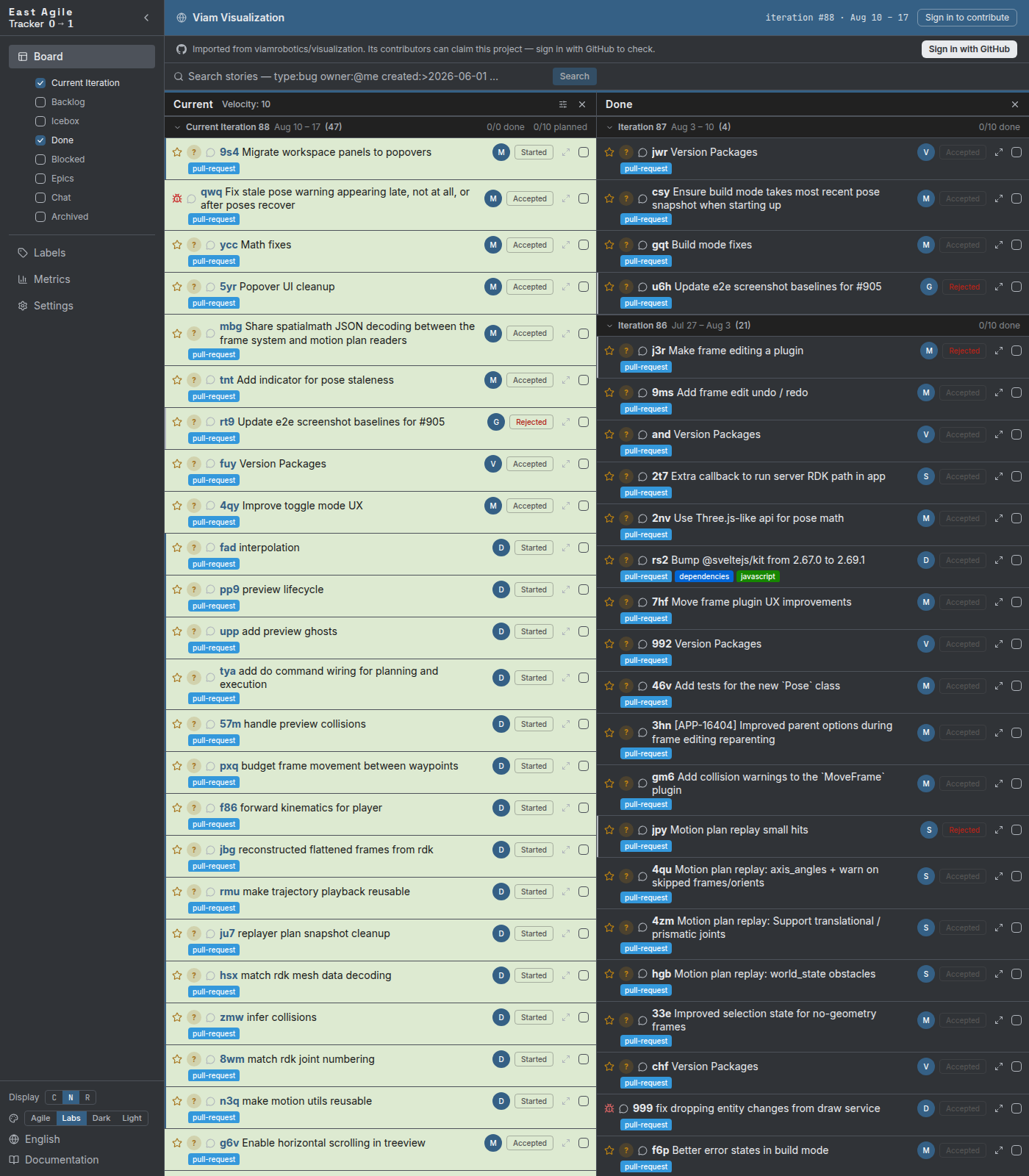Screen dimensions: 1029x1176
Task: Collapse the Iteration 86 group
Action: (x=609, y=326)
